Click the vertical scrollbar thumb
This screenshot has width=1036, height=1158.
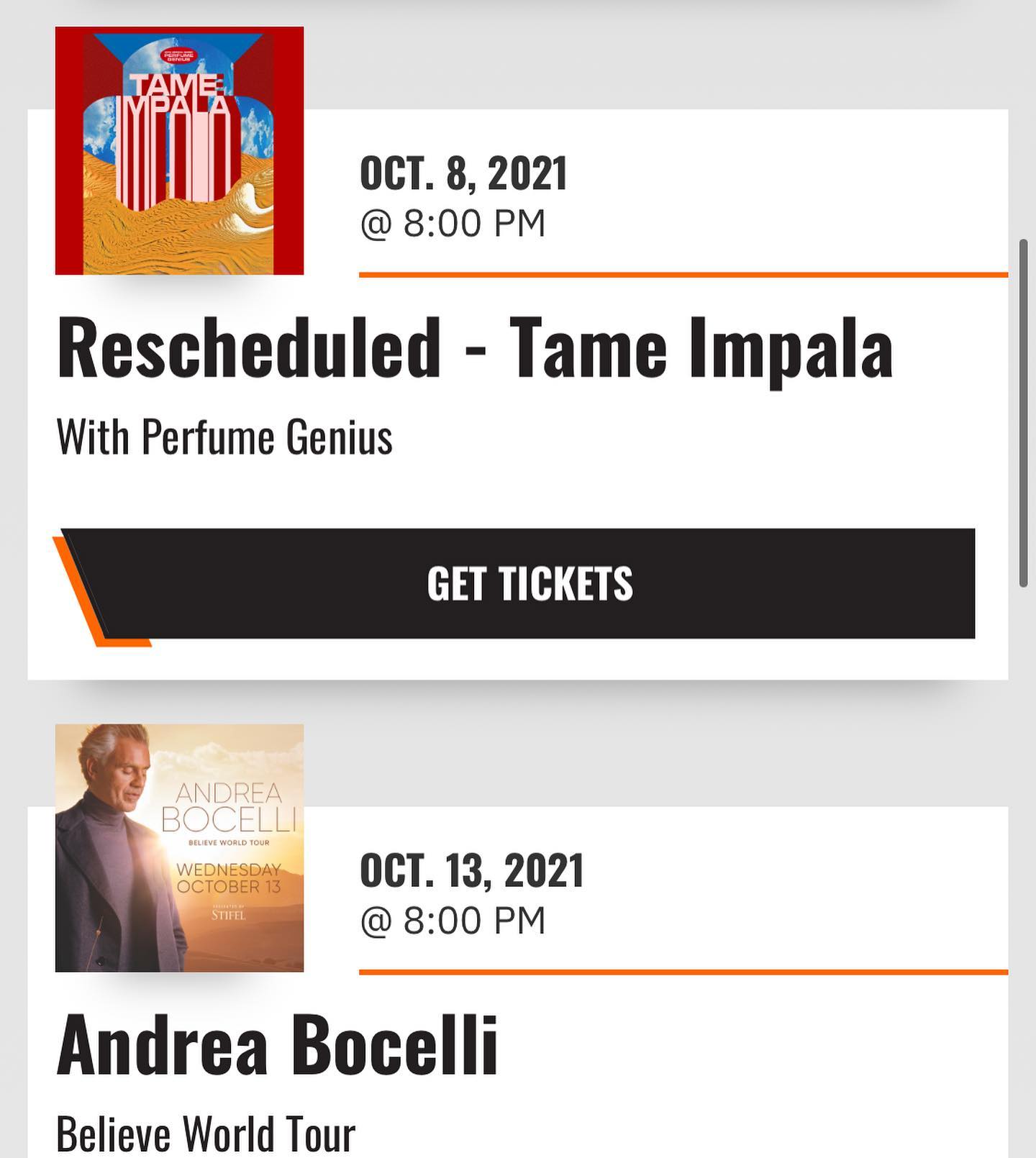click(x=1023, y=413)
